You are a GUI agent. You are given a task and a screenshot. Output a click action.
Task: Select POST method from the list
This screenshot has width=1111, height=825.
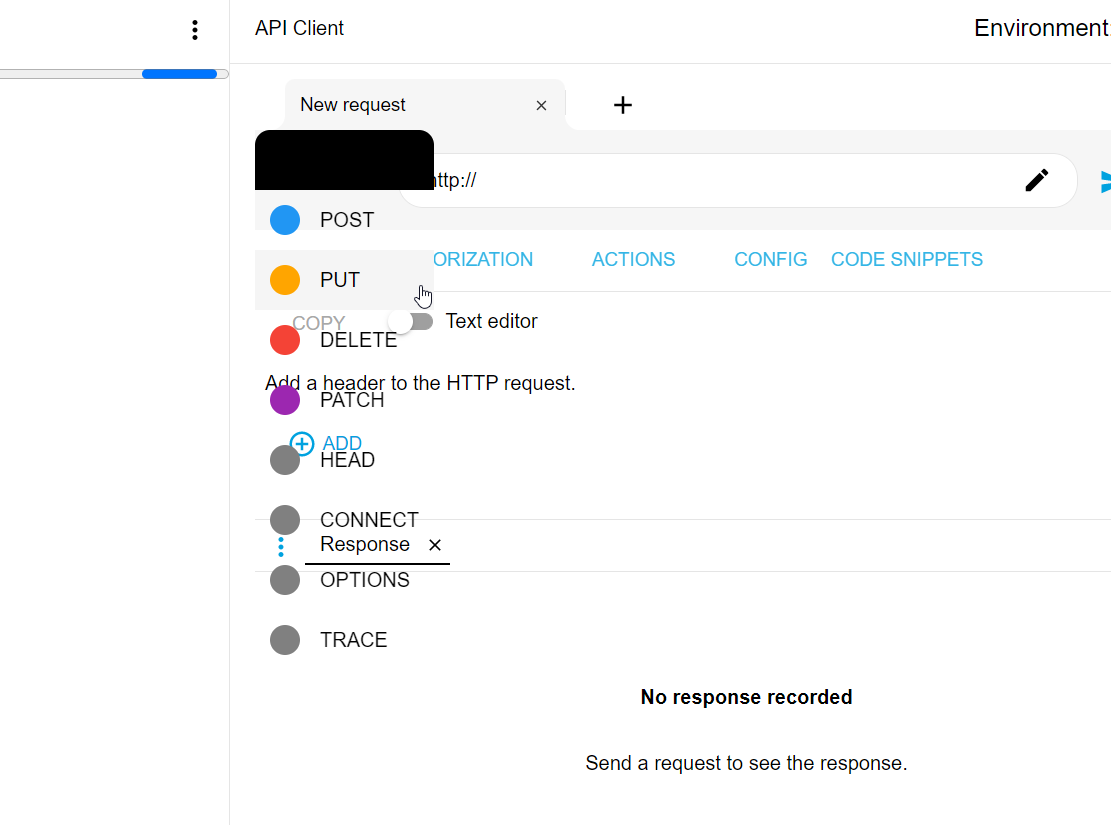(x=344, y=220)
